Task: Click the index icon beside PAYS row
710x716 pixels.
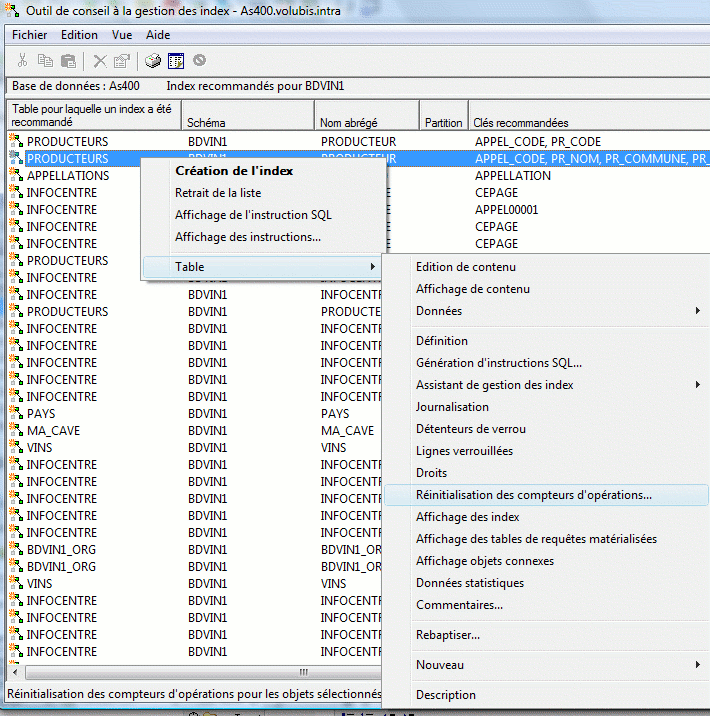Action: (16, 413)
